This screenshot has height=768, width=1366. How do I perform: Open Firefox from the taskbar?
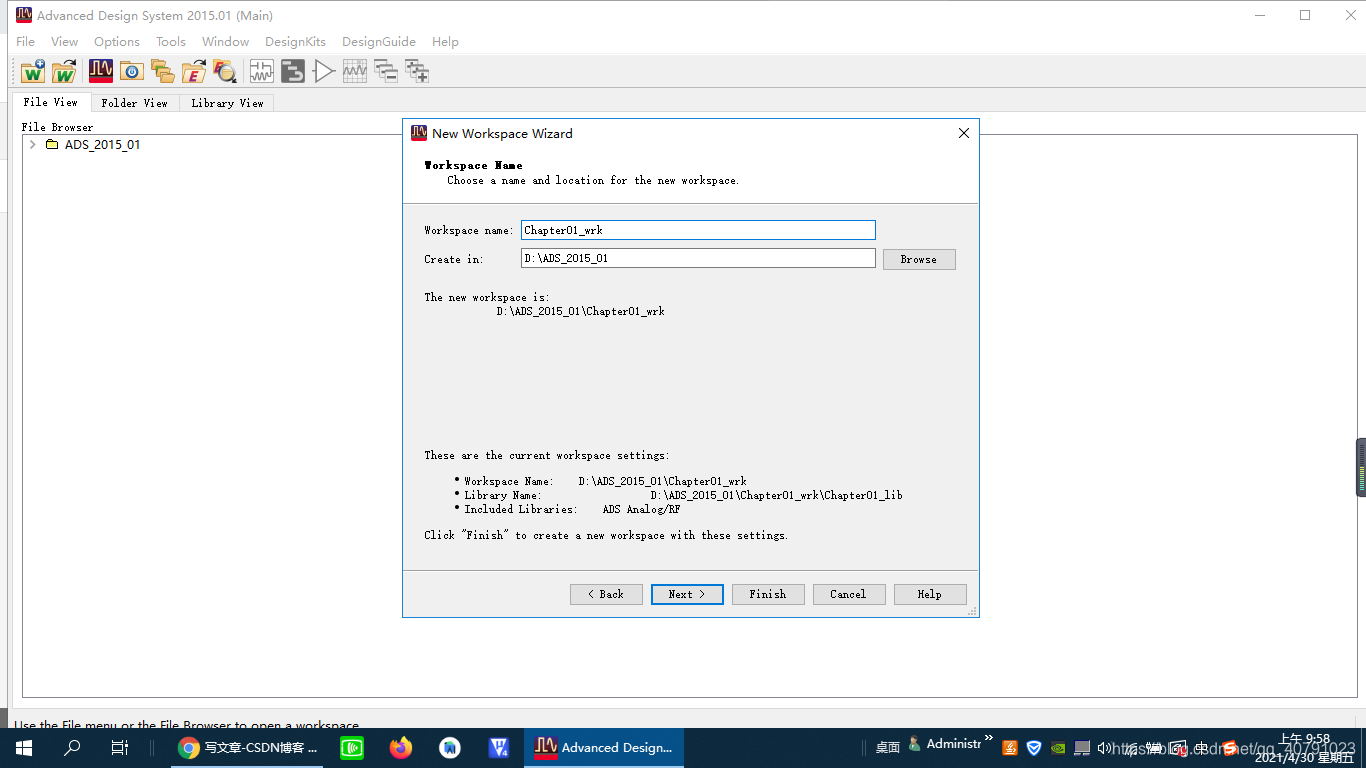tap(401, 747)
